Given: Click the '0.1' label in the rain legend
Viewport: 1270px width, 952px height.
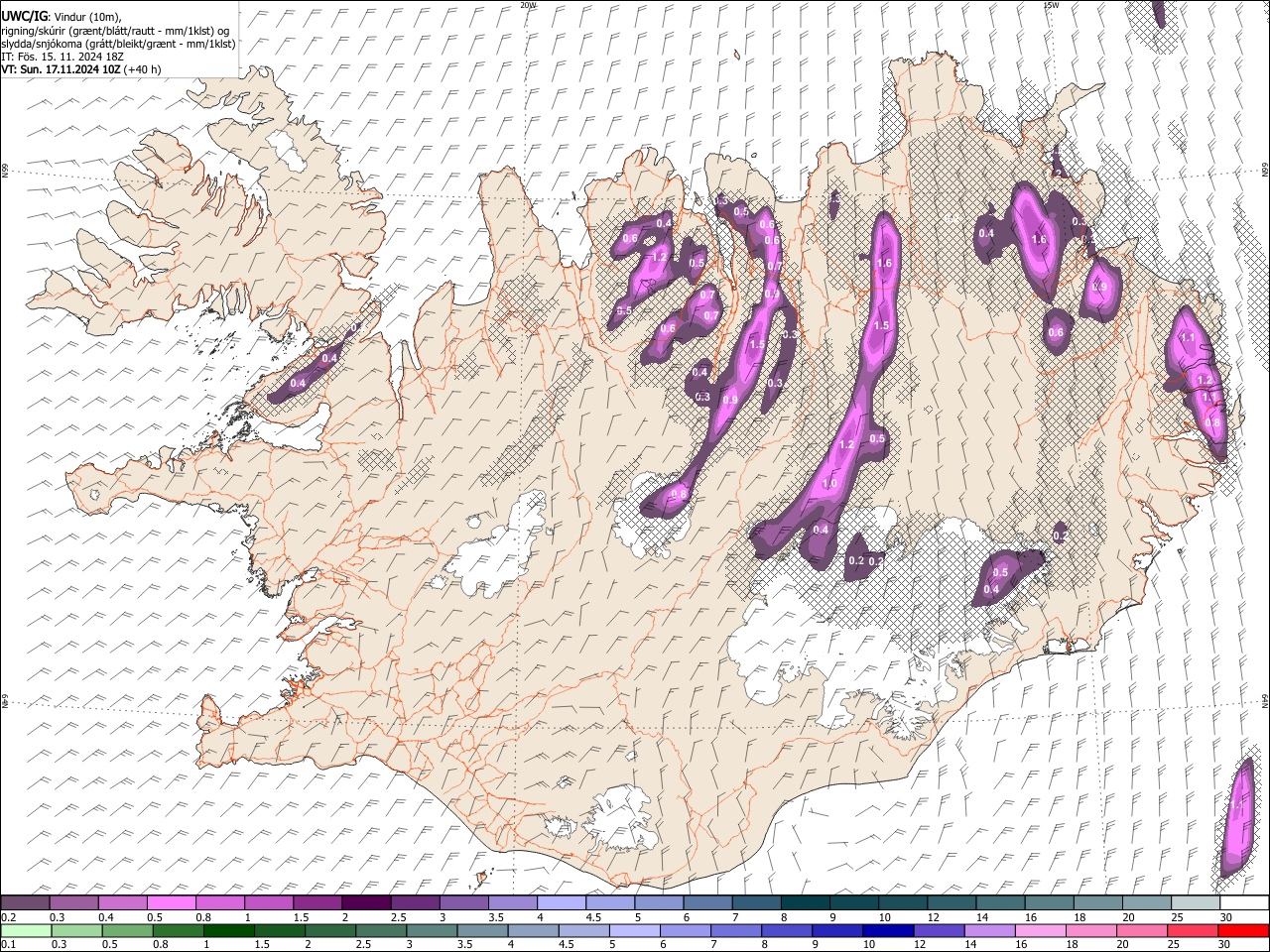Looking at the screenshot, I should pyautogui.click(x=8, y=944).
